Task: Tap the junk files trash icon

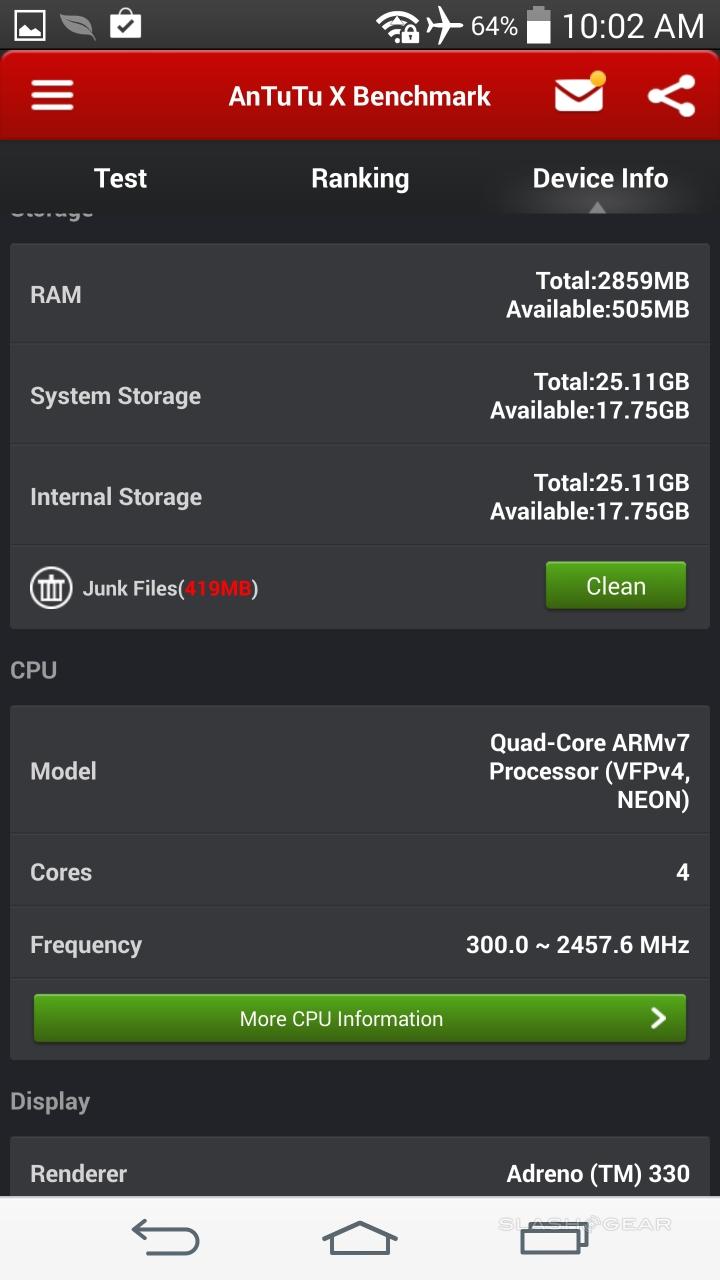Action: pyautogui.click(x=51, y=588)
